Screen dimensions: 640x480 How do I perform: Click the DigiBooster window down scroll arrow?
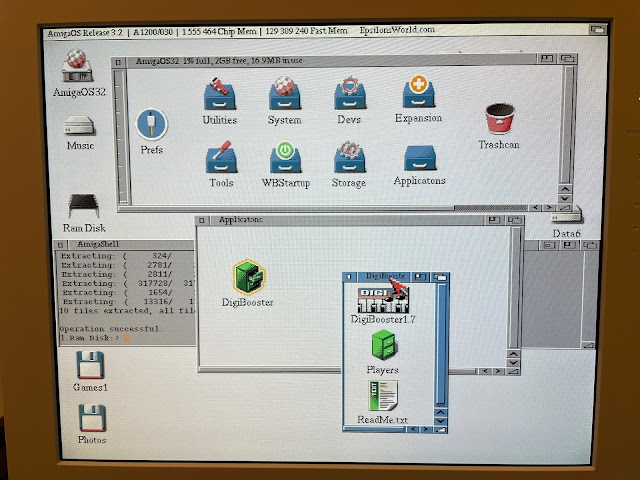click(x=441, y=421)
